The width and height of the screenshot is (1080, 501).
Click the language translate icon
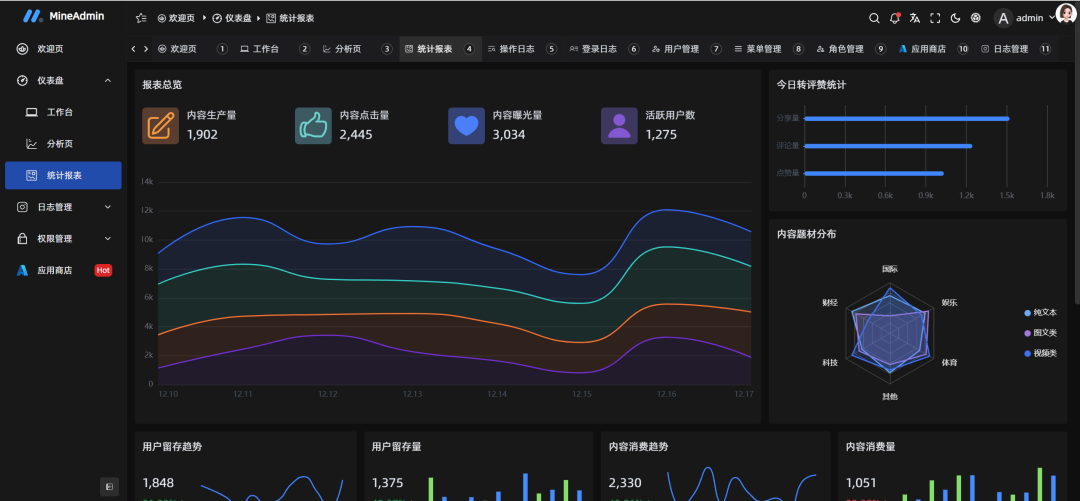[915, 18]
